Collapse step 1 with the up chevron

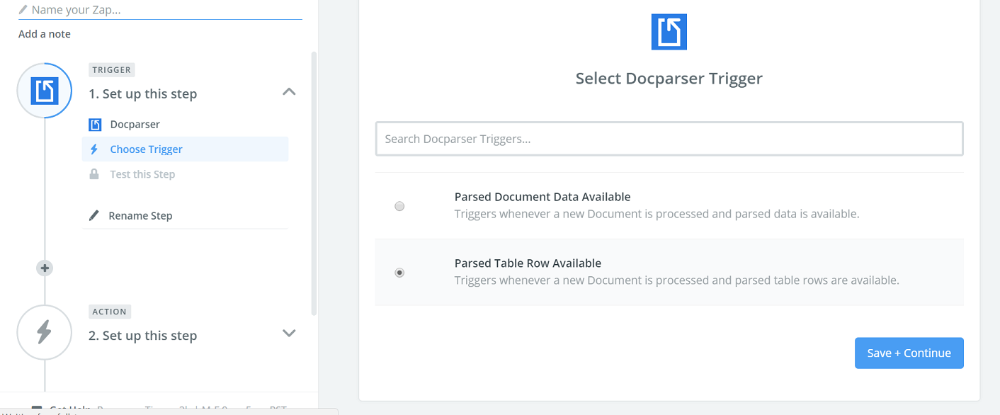[x=289, y=92]
